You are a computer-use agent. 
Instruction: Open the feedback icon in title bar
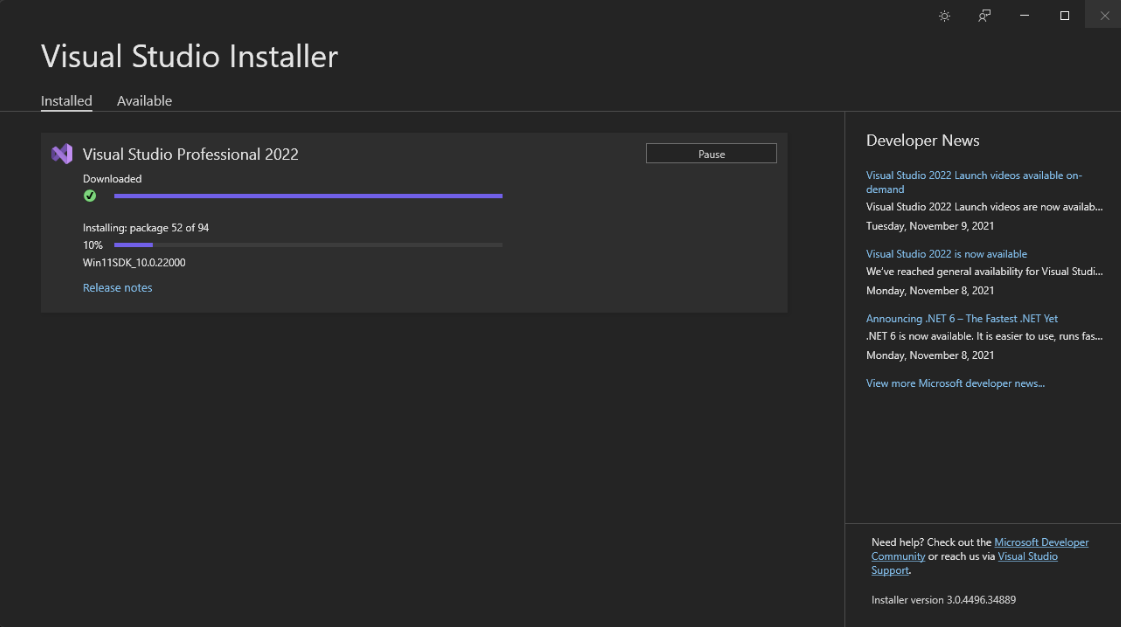(984, 16)
